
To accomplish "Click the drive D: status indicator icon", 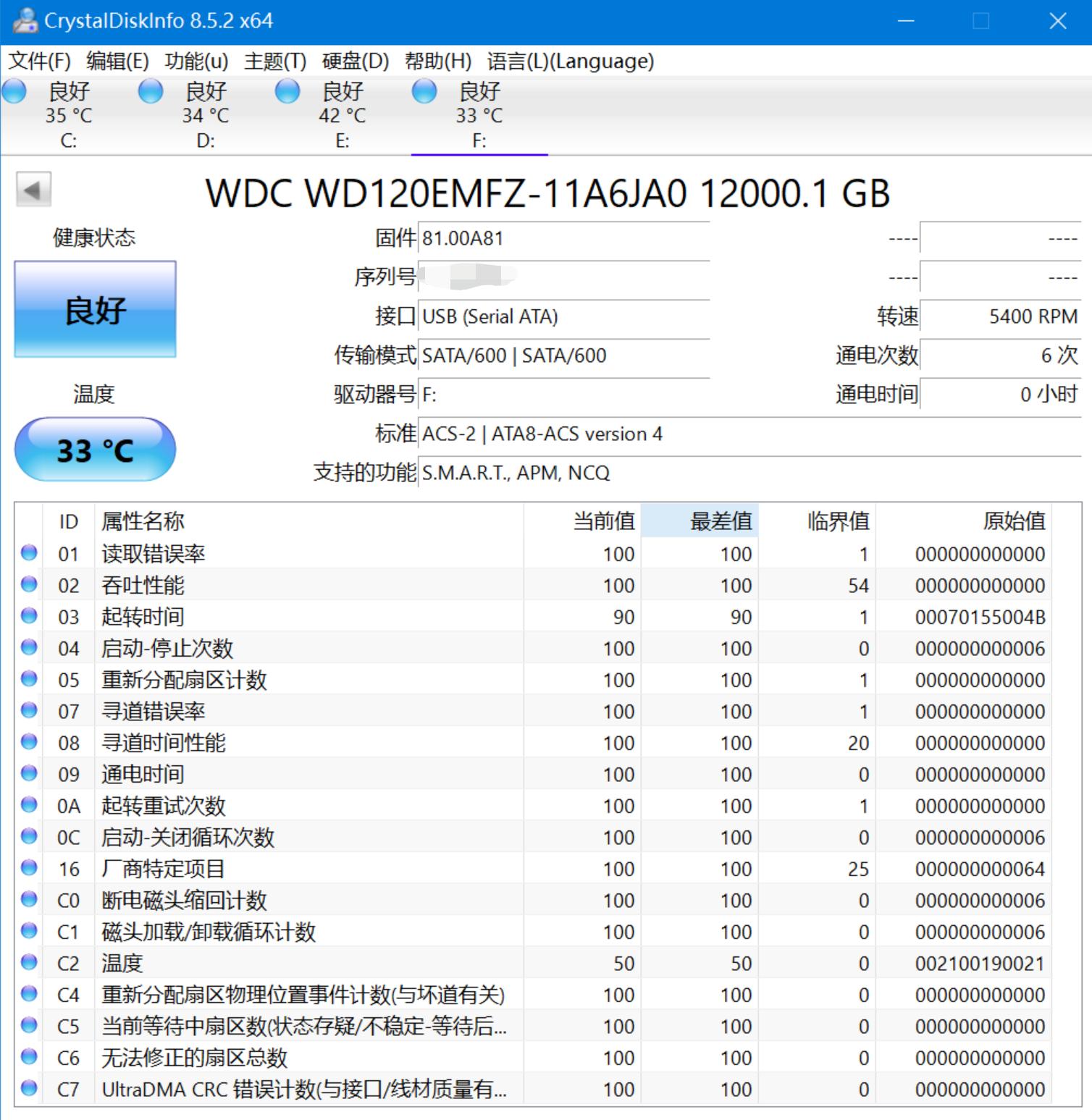I will [x=150, y=92].
